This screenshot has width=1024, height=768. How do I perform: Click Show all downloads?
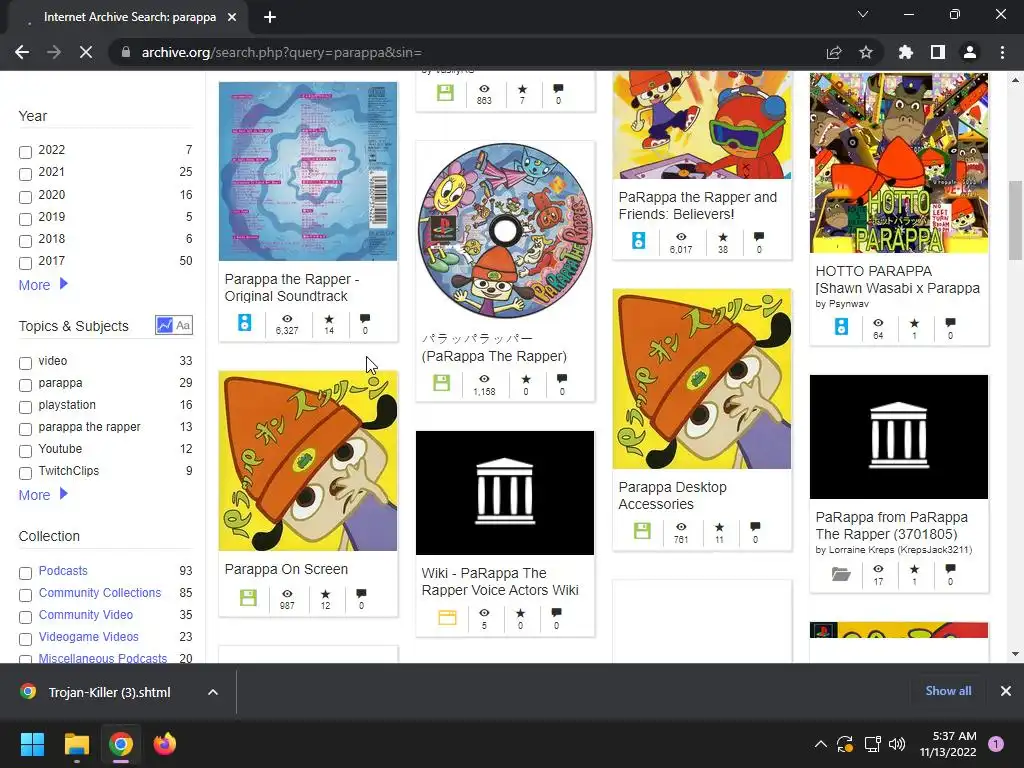point(948,691)
